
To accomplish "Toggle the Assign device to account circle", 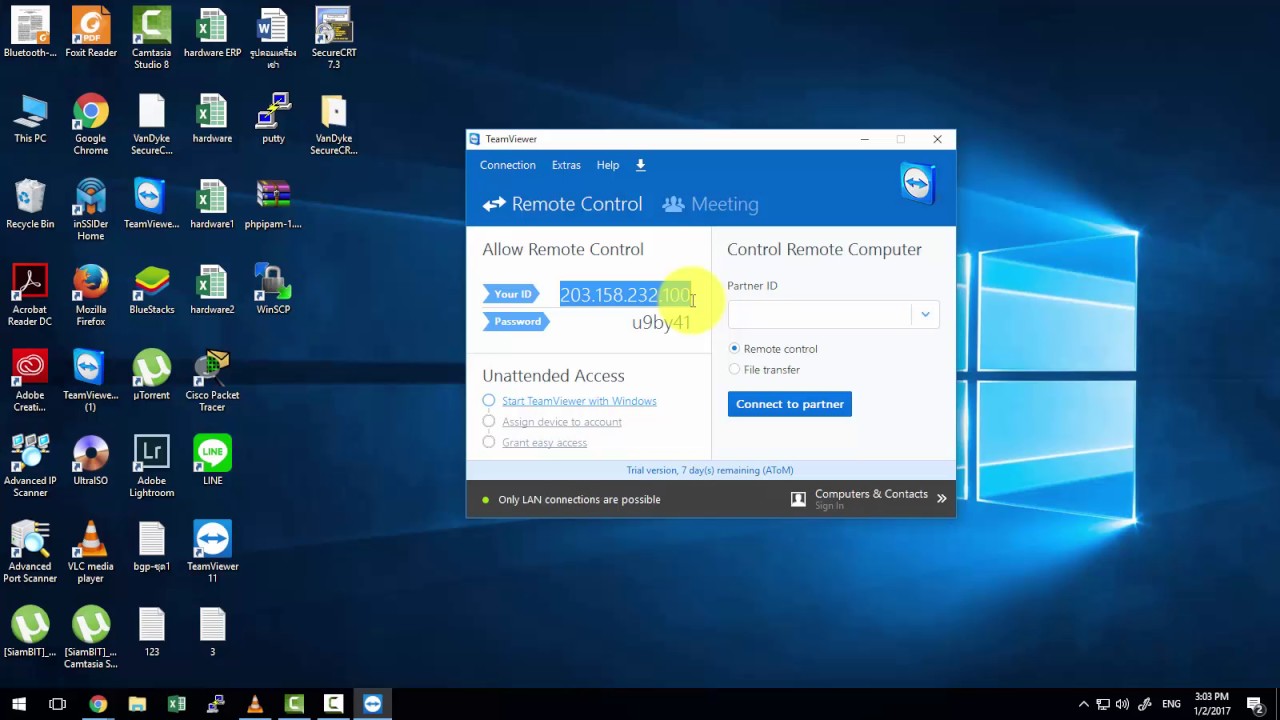I will [x=489, y=421].
